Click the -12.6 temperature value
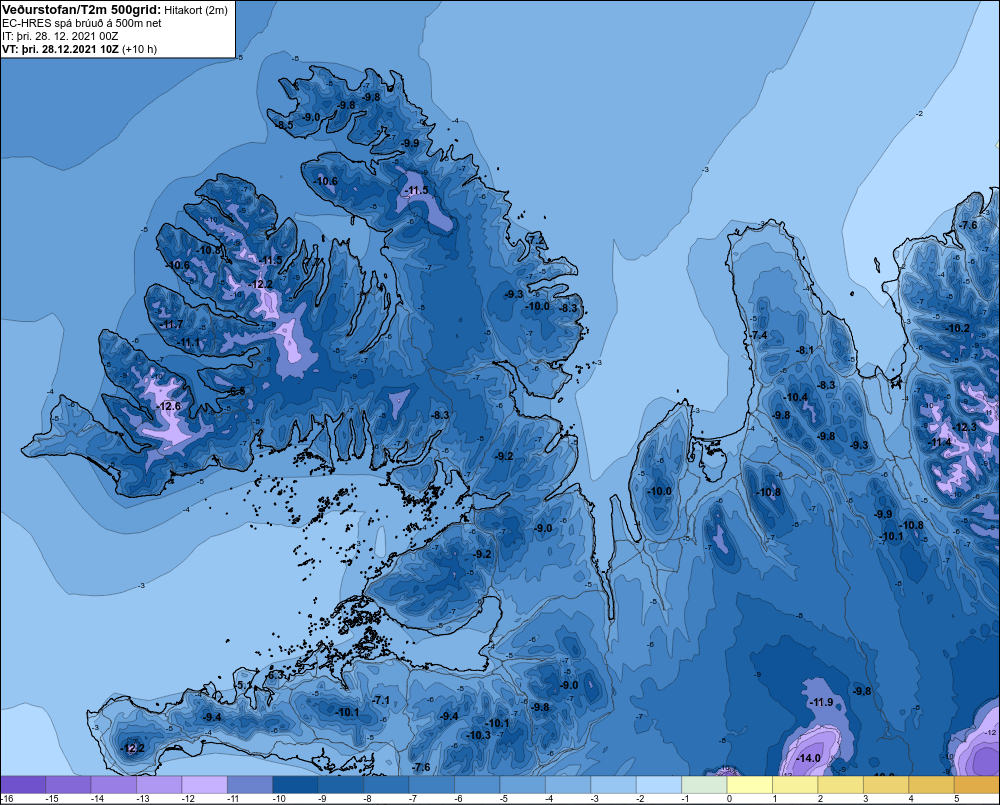Image resolution: width=1000 pixels, height=805 pixels. click(x=169, y=406)
